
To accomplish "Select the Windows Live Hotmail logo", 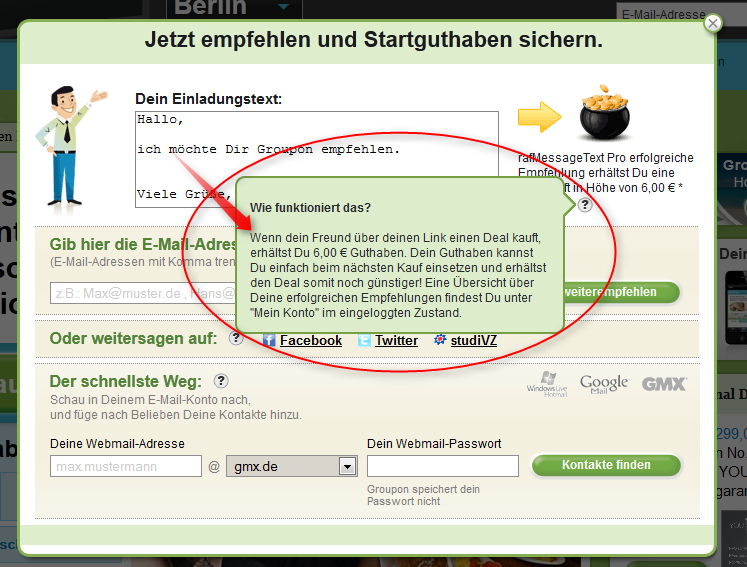I will 547,384.
